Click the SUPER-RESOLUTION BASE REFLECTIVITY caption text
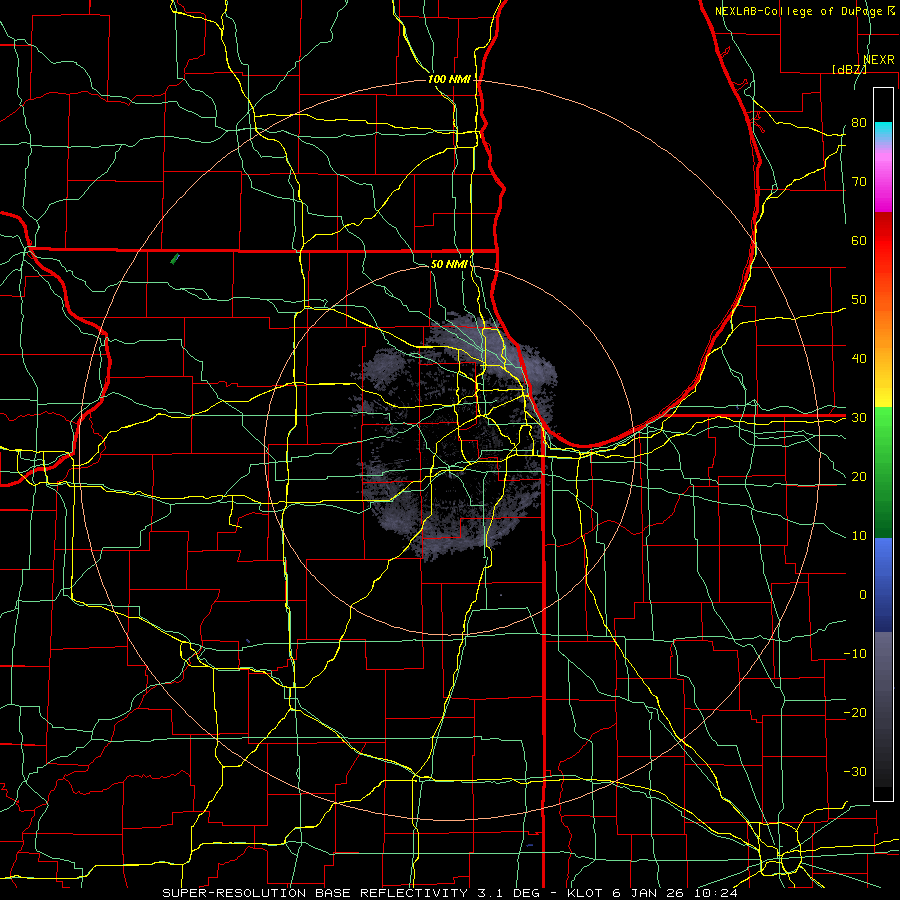The width and height of the screenshot is (900, 900). 315,893
